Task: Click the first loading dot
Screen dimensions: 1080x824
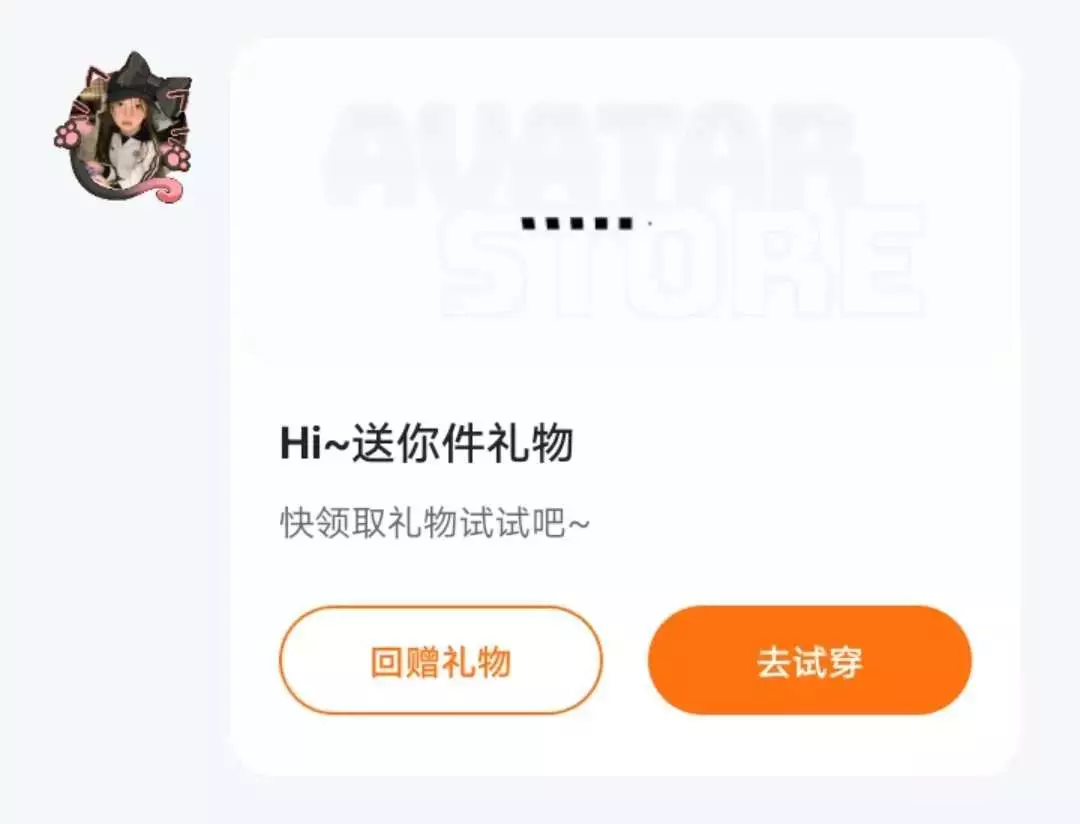Action: pos(529,223)
